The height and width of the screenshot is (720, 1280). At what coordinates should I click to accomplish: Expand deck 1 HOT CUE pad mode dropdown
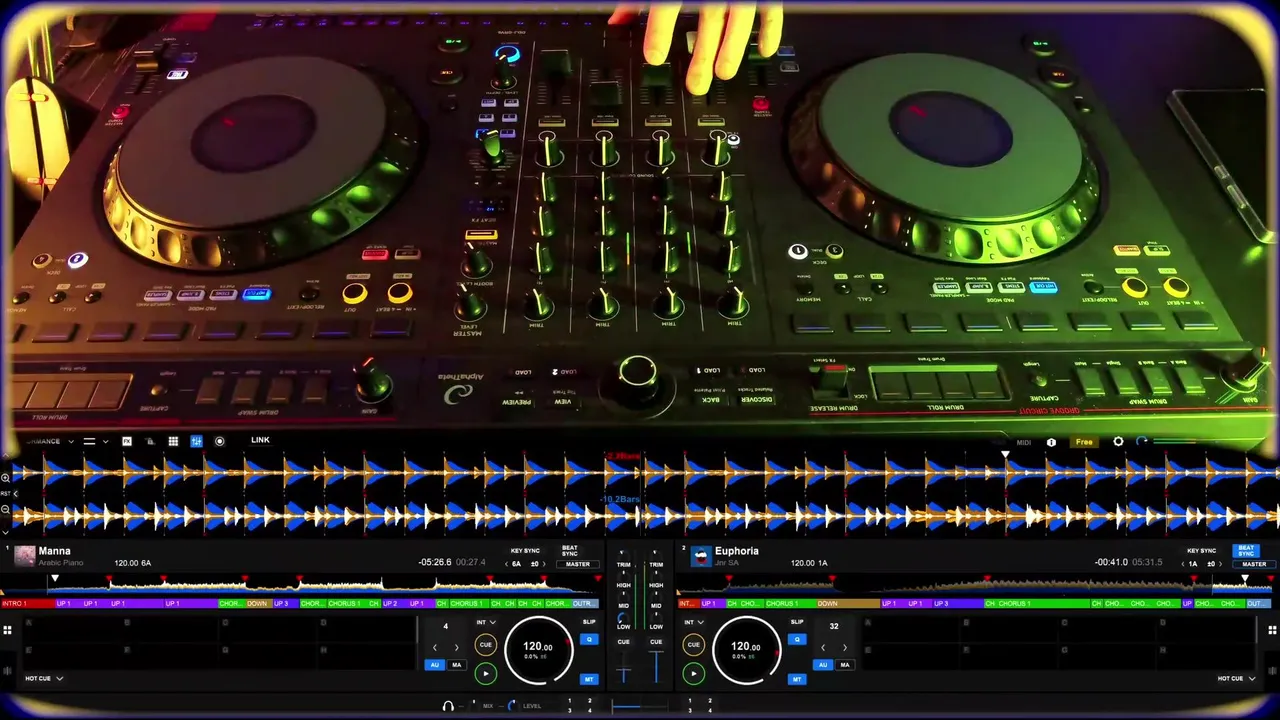pyautogui.click(x=44, y=678)
